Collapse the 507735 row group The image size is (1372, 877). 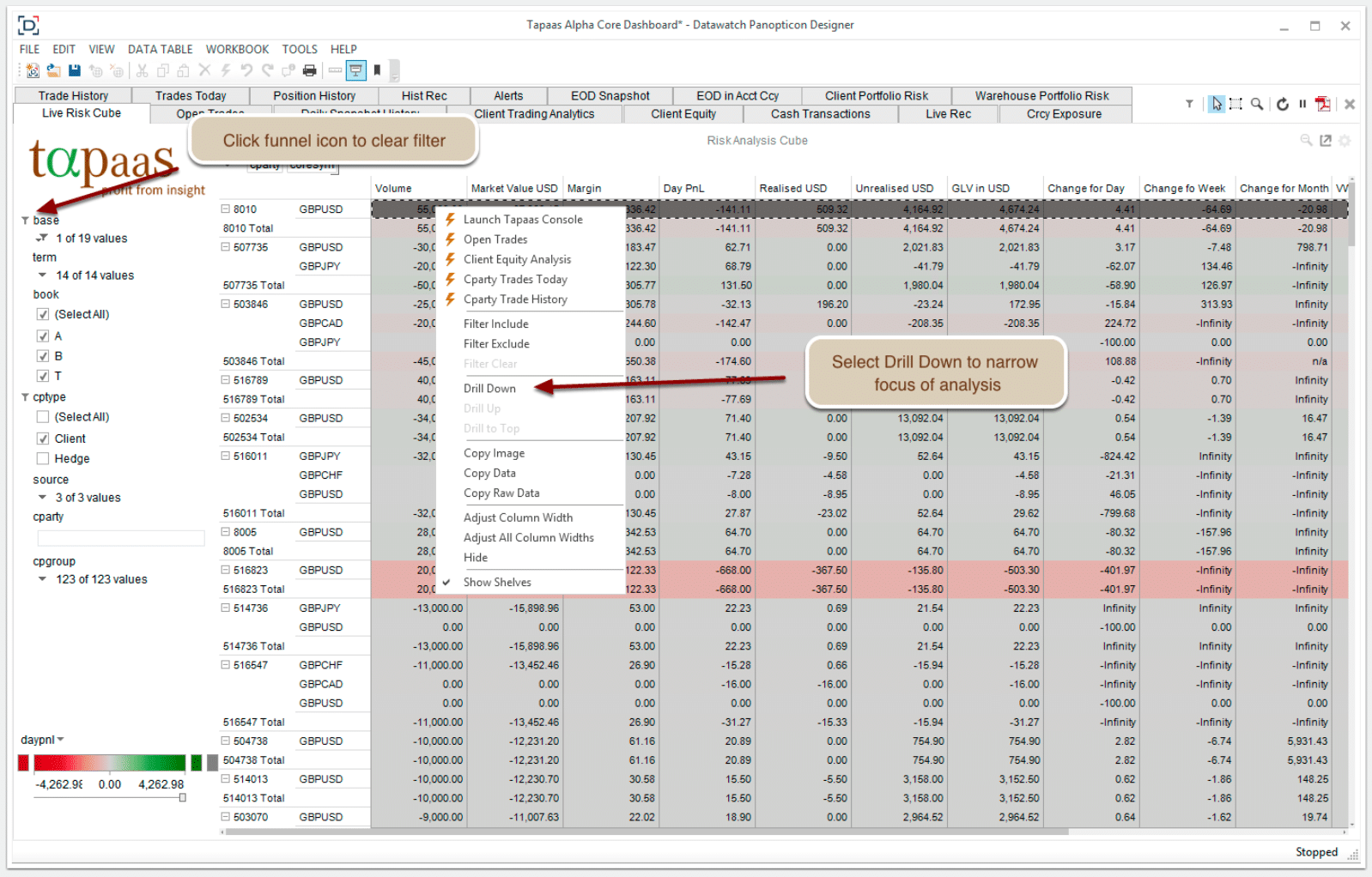click(226, 247)
